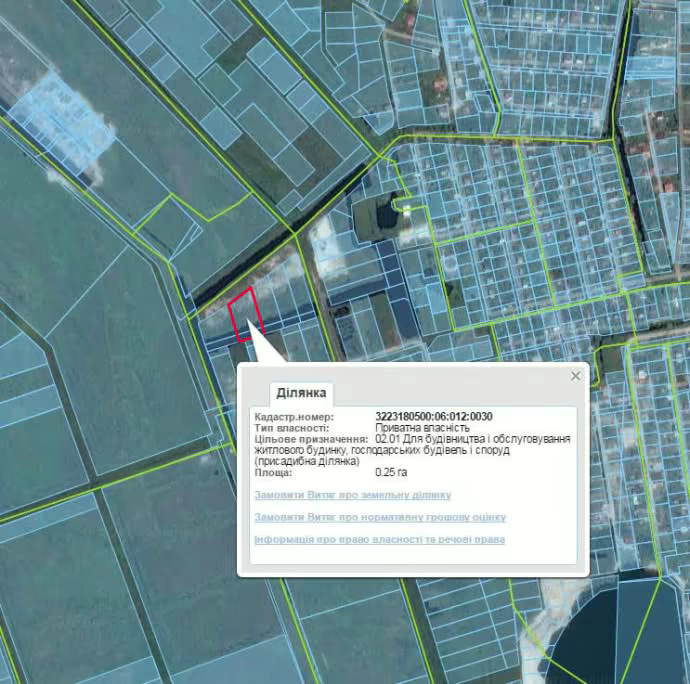
Task: Click the red-outlined selected parcel
Action: click(245, 315)
